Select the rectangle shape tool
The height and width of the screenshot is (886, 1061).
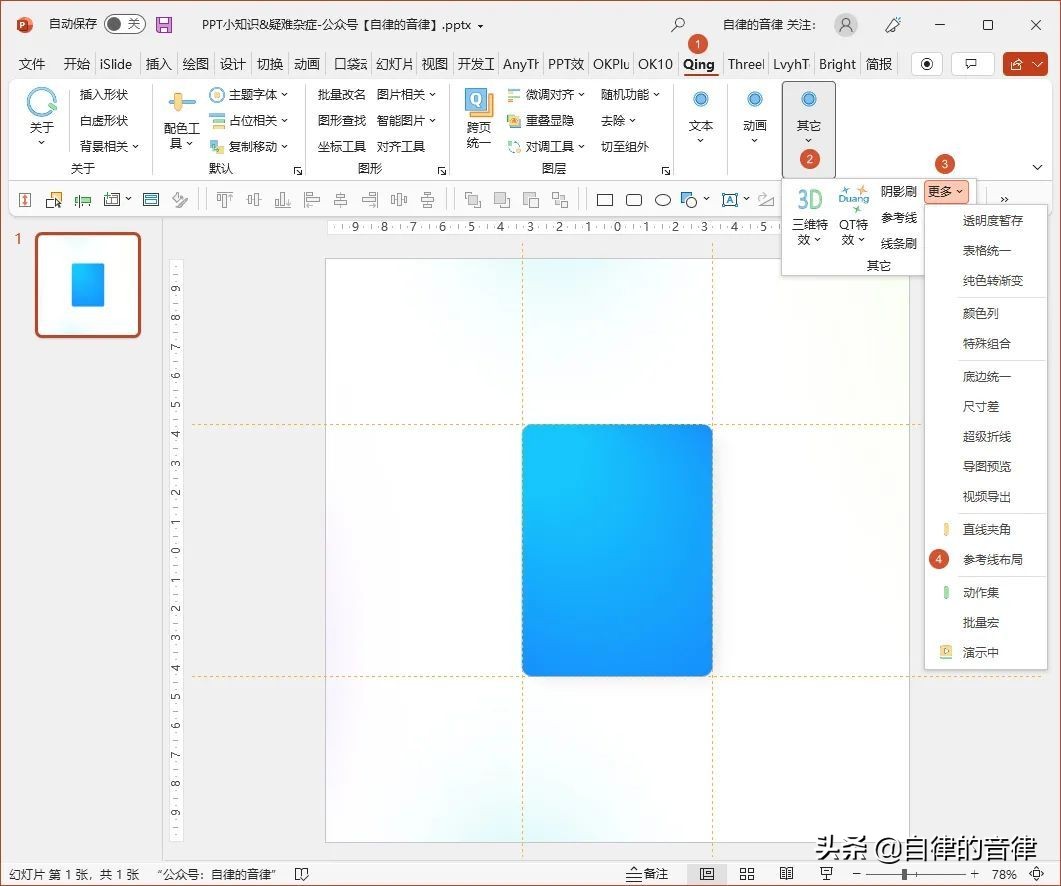[x=605, y=200]
